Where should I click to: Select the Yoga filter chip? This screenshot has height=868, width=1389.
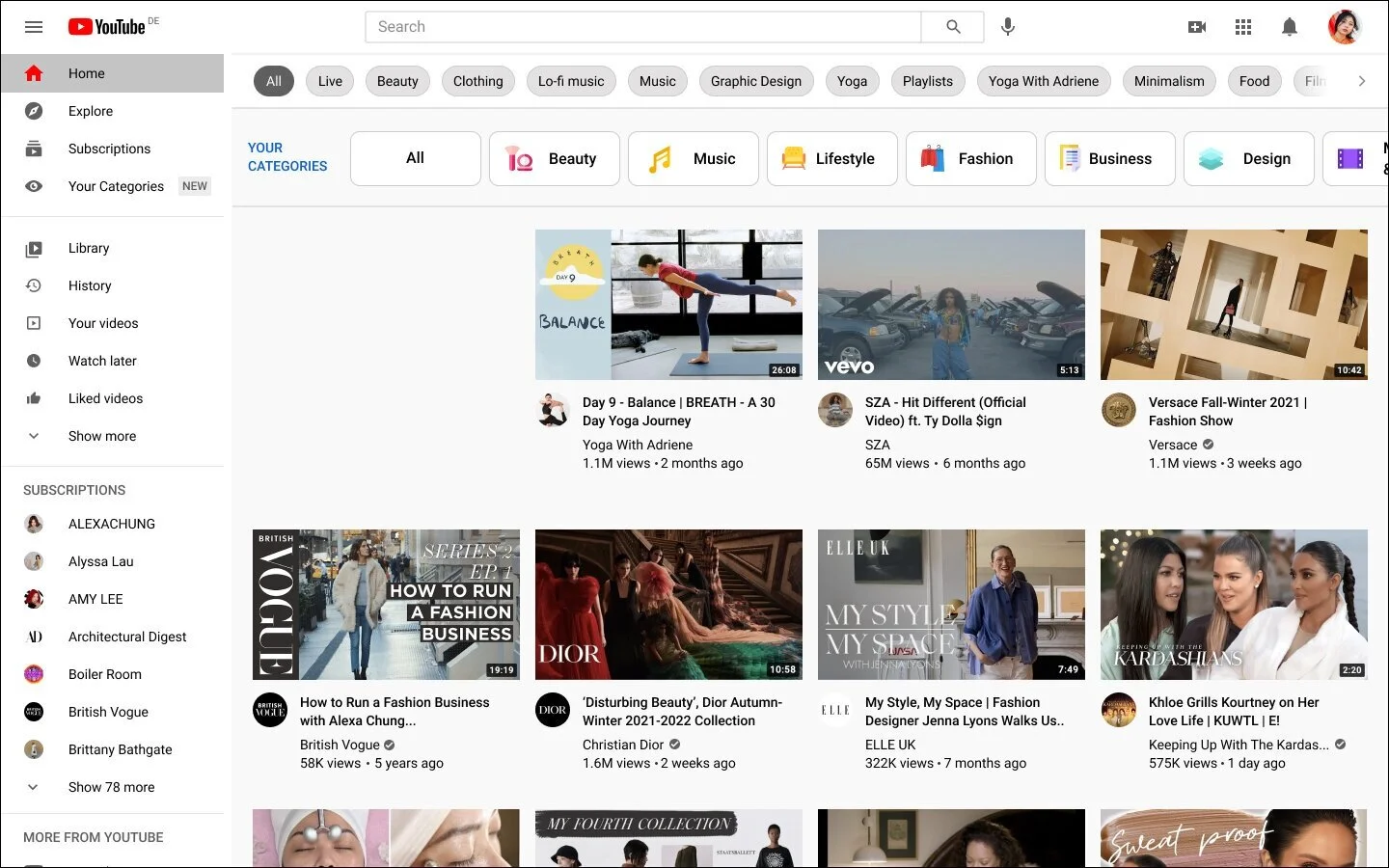coord(852,81)
